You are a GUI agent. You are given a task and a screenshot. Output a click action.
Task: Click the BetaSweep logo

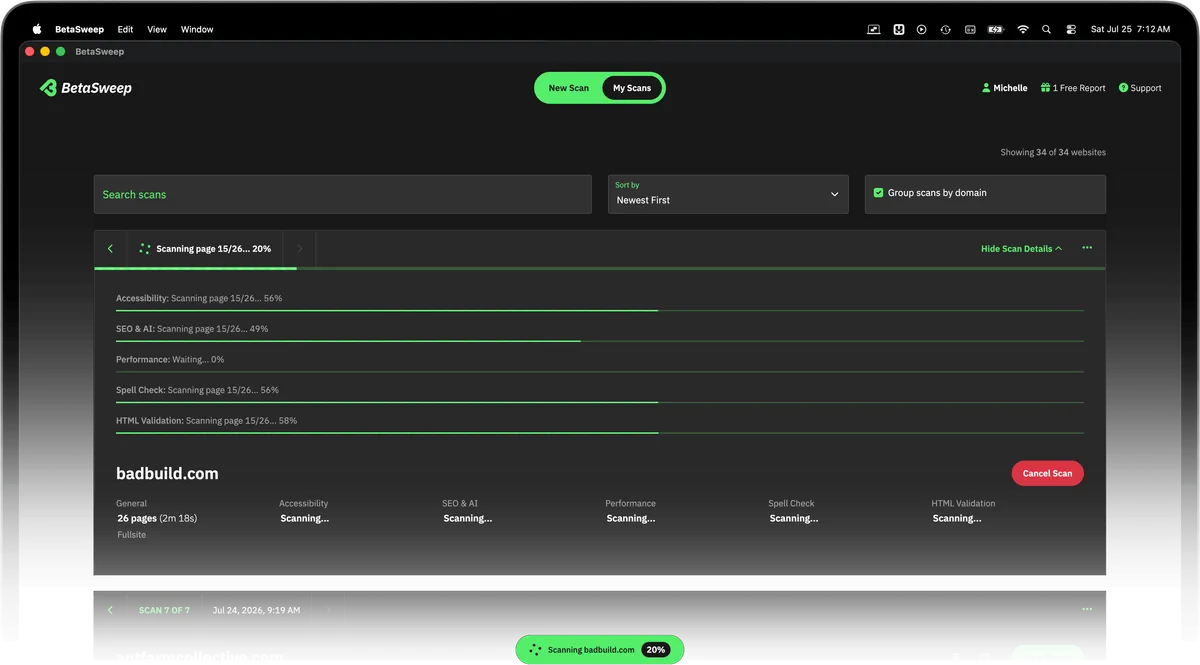(86, 88)
